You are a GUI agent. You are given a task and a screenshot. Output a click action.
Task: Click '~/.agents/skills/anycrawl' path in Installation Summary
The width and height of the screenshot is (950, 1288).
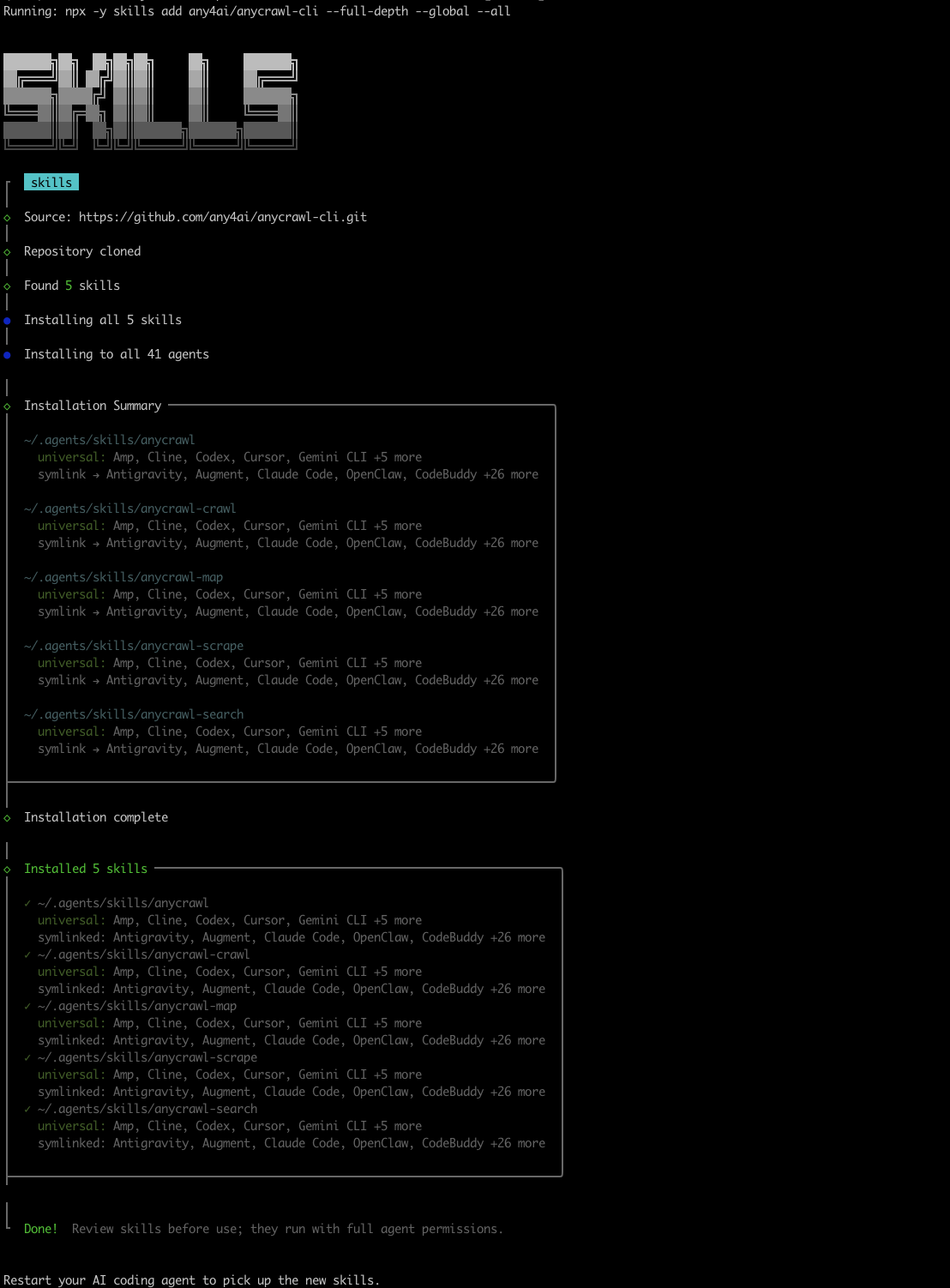click(110, 440)
